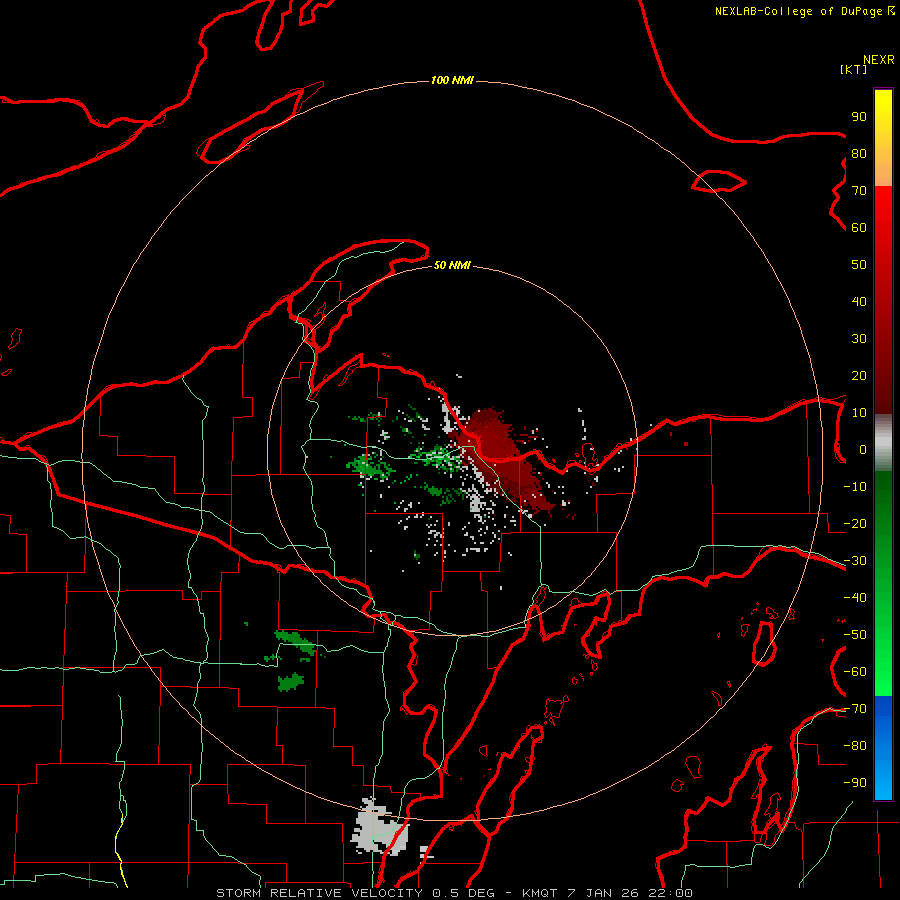This screenshot has width=900, height=900.
Task: Pick the red segment of the velocity color bar
Action: click(883, 300)
